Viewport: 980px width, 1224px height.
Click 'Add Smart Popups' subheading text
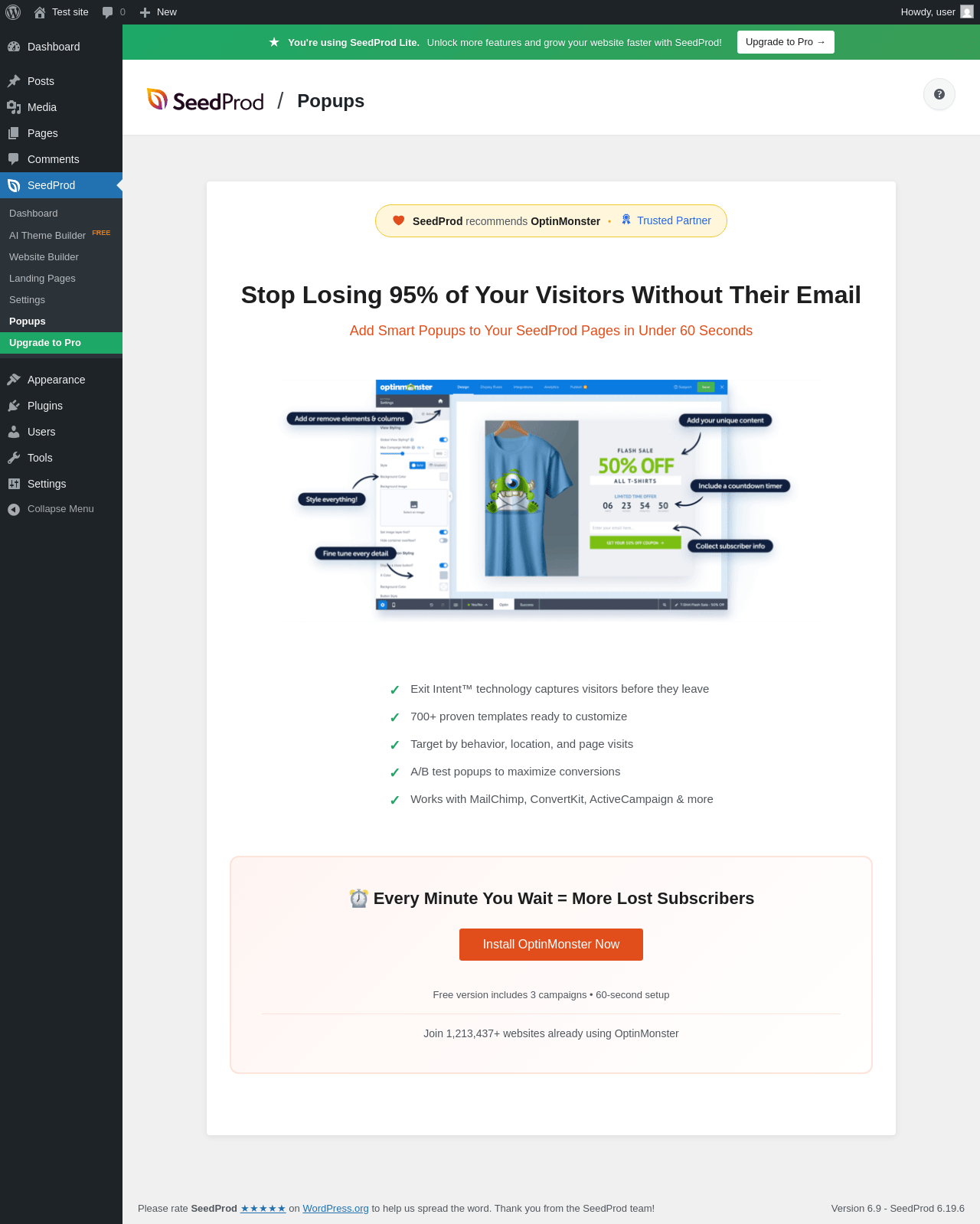click(x=551, y=331)
